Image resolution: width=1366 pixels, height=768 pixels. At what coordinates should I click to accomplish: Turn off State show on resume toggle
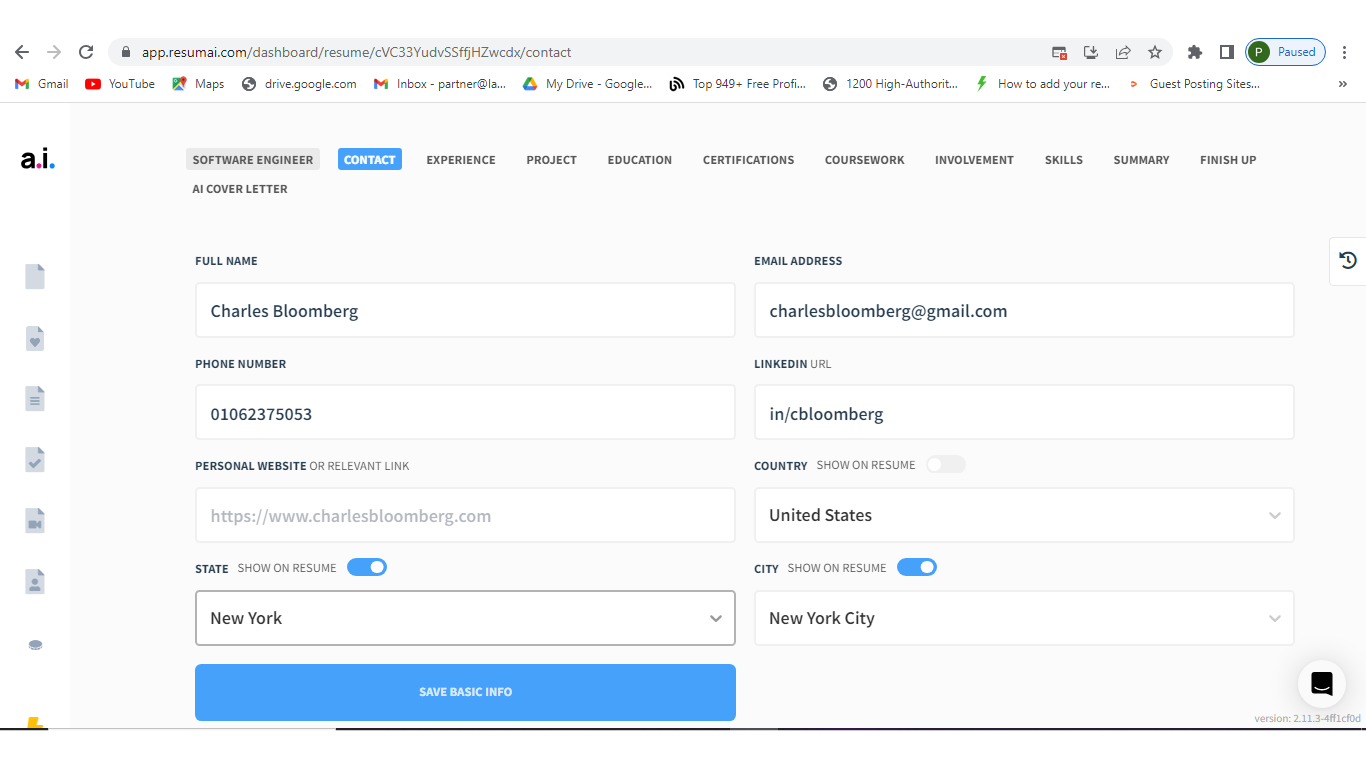[x=367, y=568]
